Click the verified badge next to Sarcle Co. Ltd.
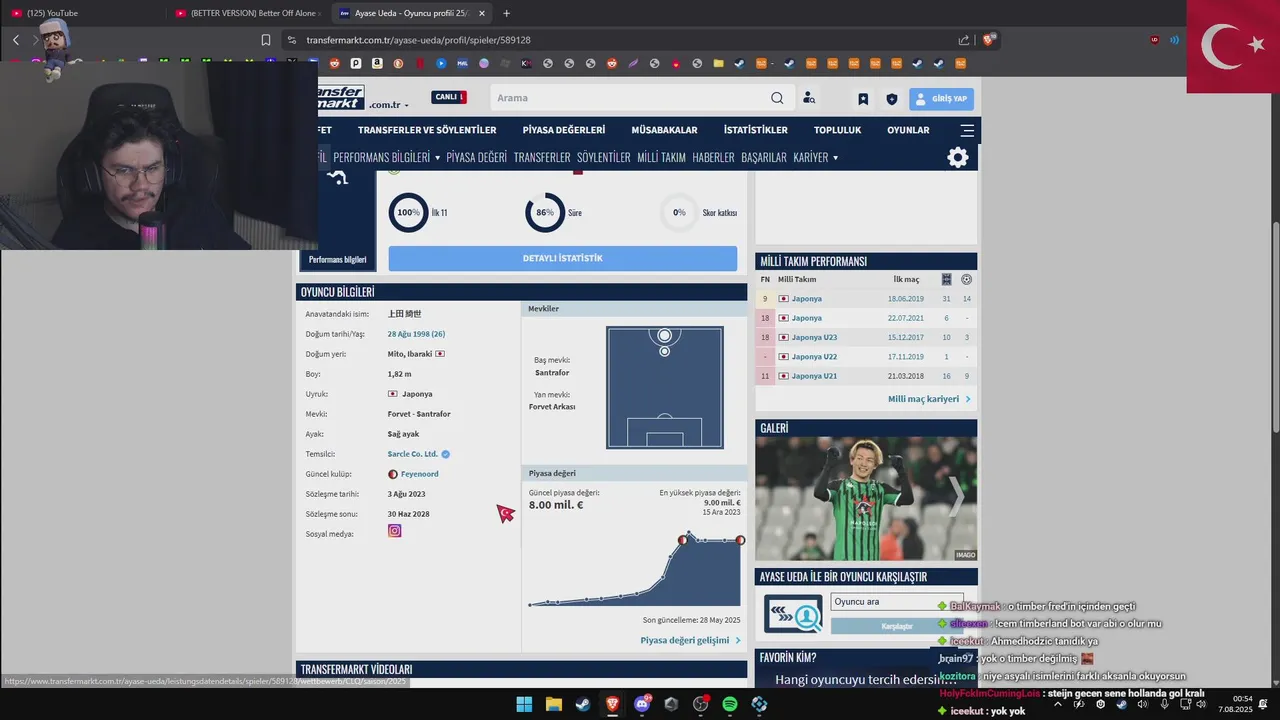The width and height of the screenshot is (1280, 720). pos(446,454)
